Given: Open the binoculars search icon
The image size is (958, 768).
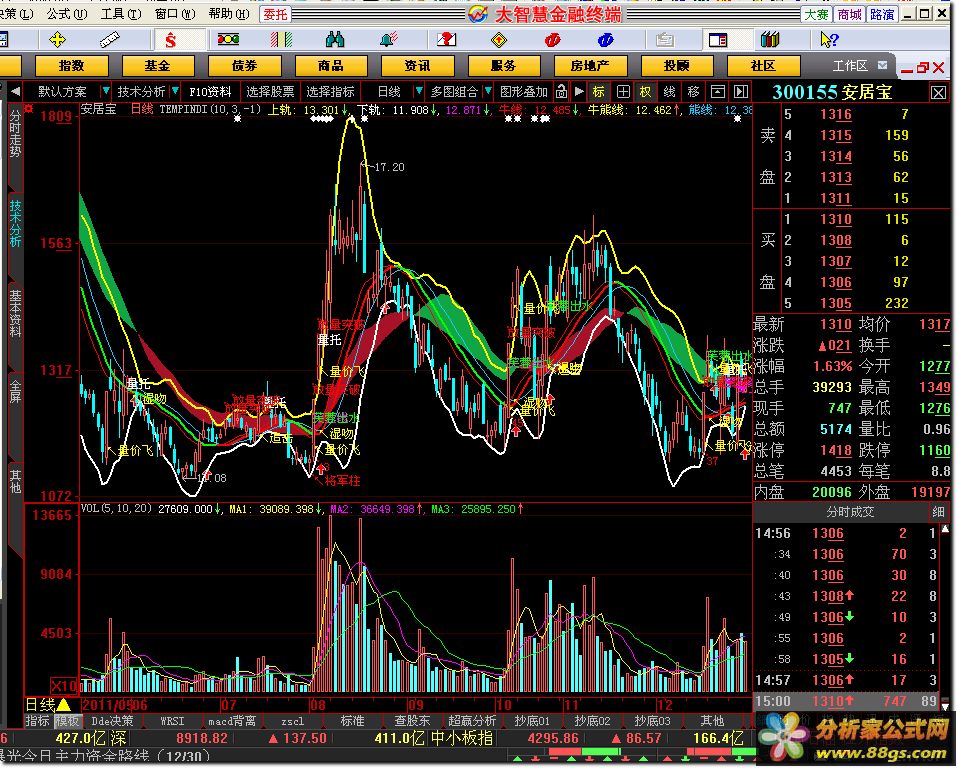Looking at the screenshot, I should [x=335, y=40].
